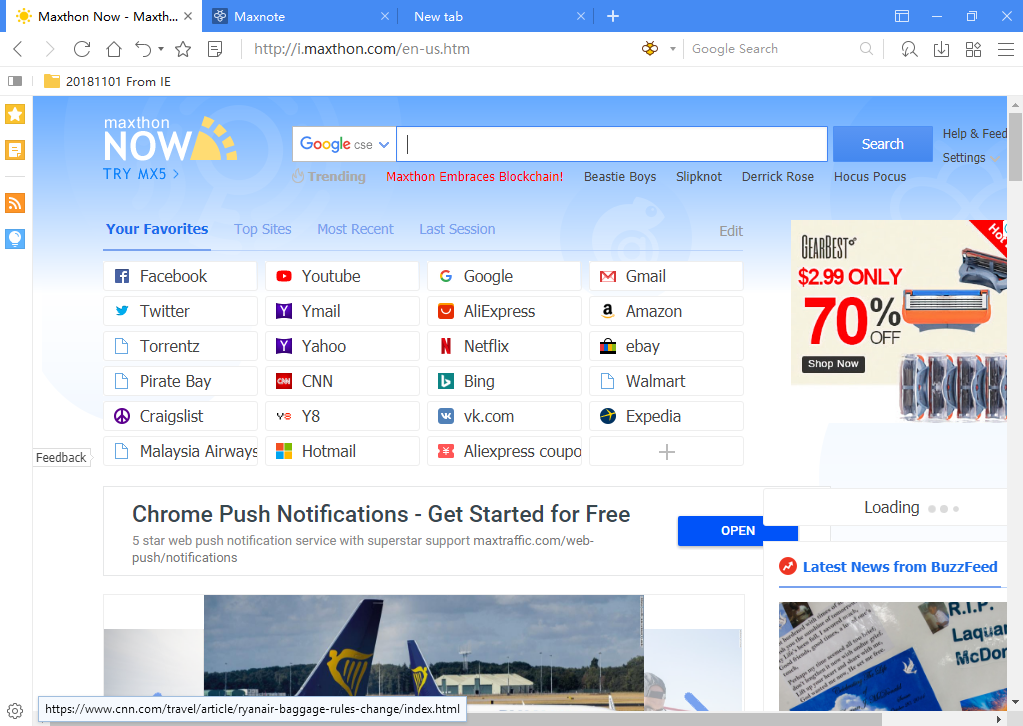Select the Most Recent tab
The width and height of the screenshot is (1023, 726).
tap(356, 230)
